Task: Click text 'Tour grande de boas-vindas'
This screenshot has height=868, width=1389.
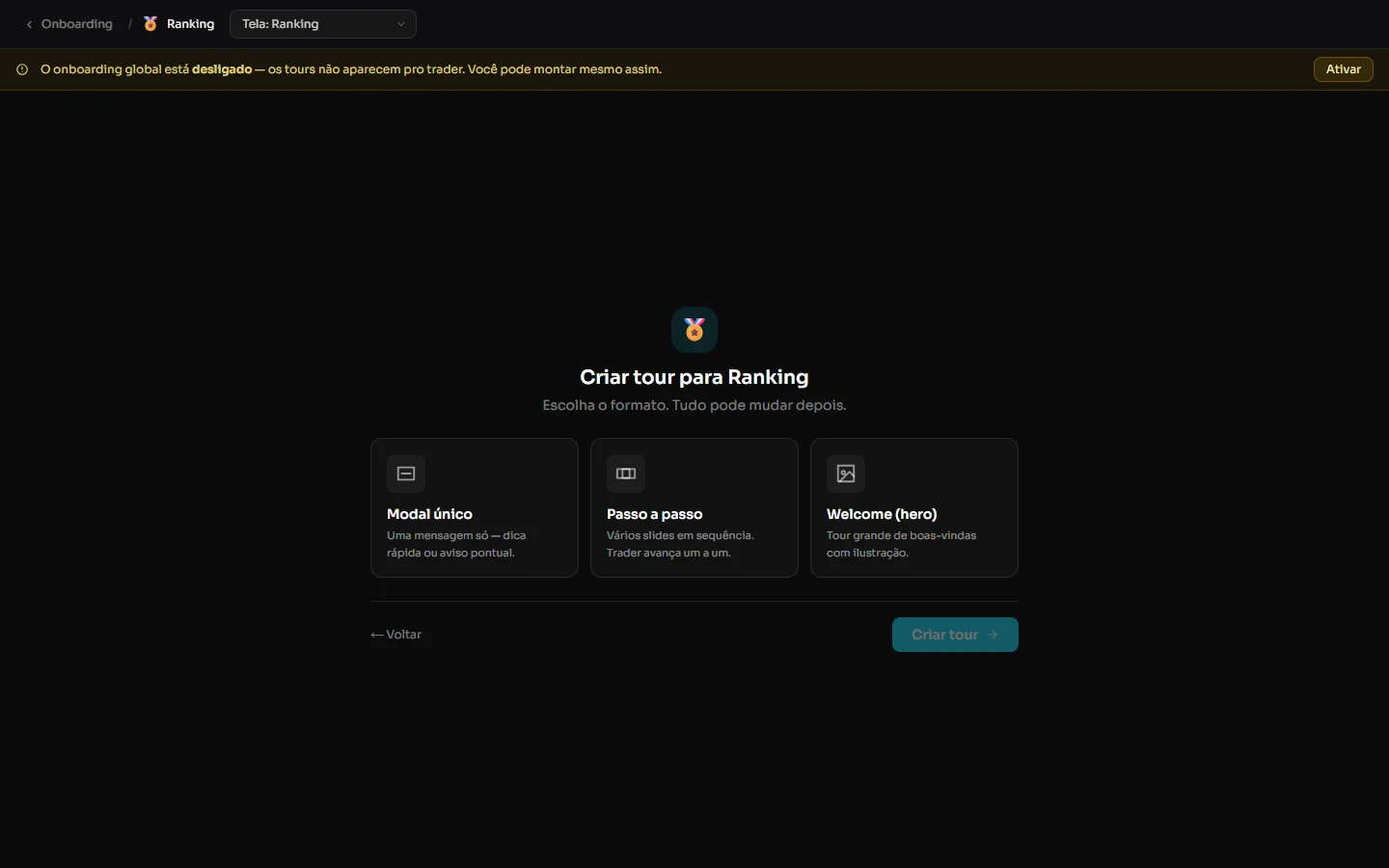Action: [901, 535]
